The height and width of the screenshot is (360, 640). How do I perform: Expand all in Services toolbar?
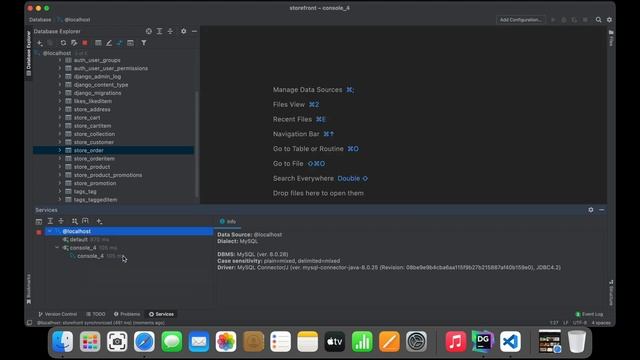[50, 221]
